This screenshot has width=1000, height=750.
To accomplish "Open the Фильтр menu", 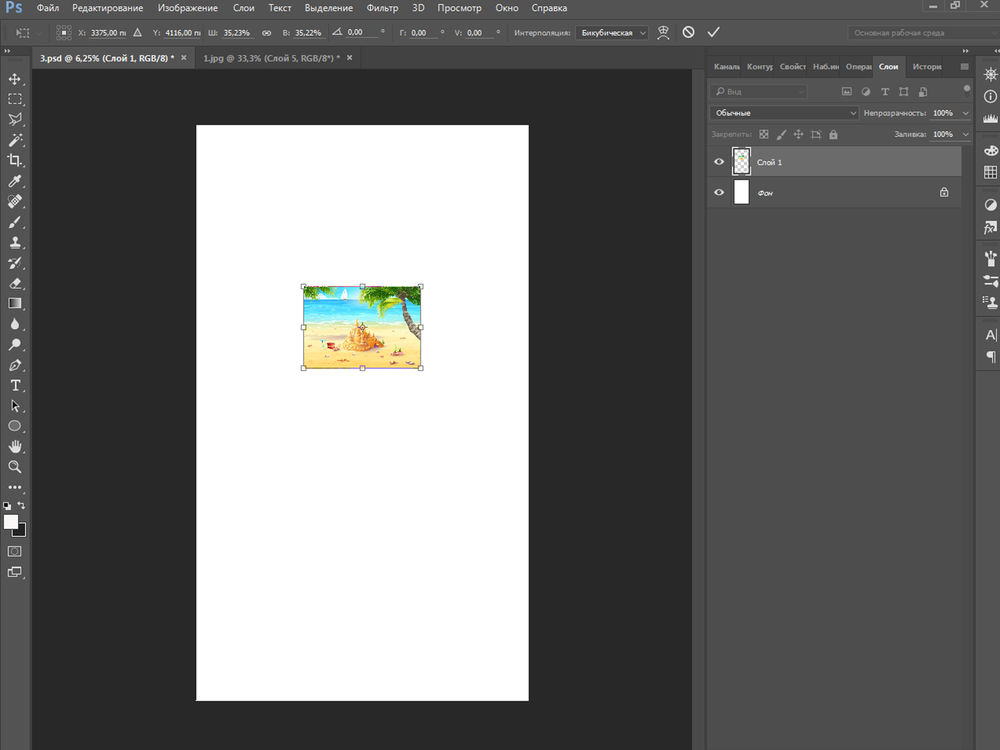I will click(382, 8).
